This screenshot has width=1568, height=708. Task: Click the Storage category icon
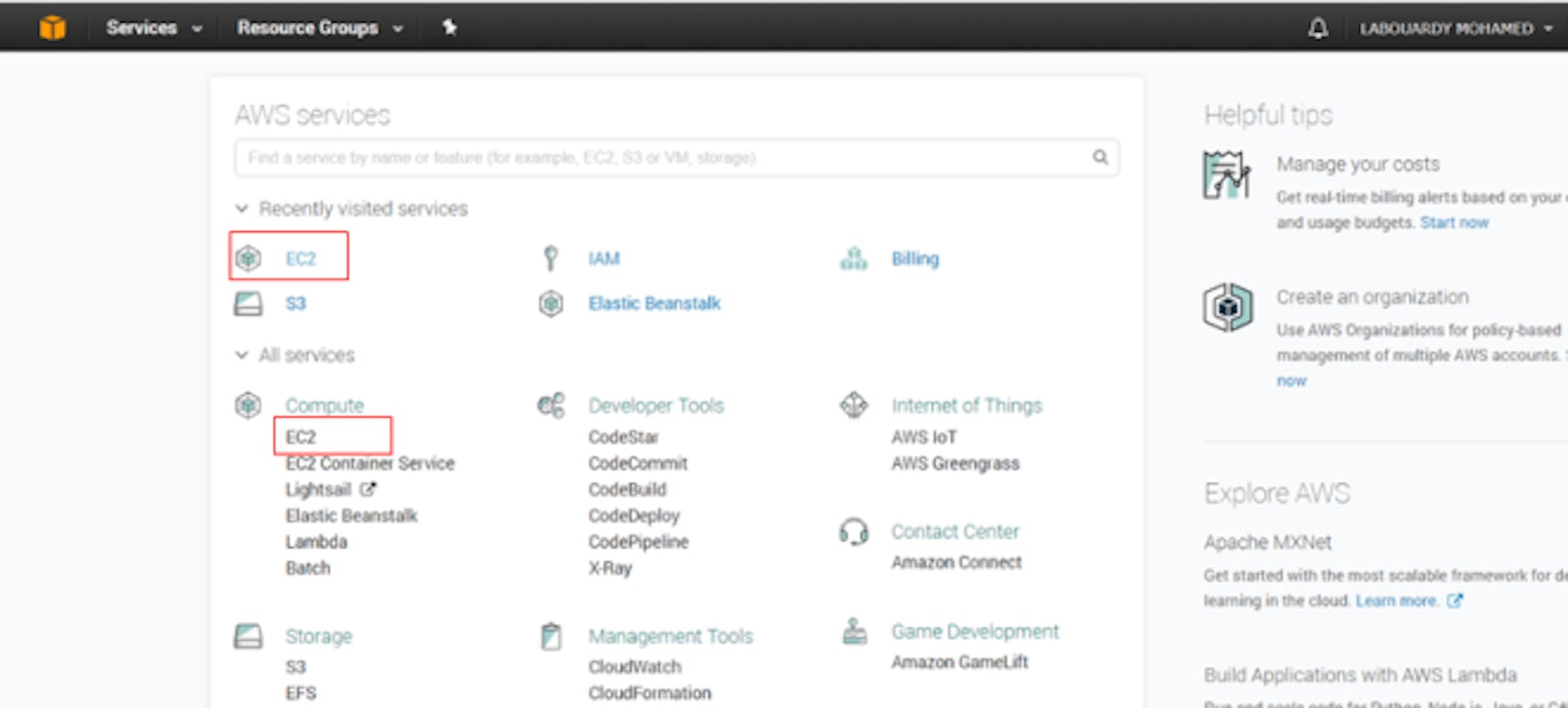[248, 636]
